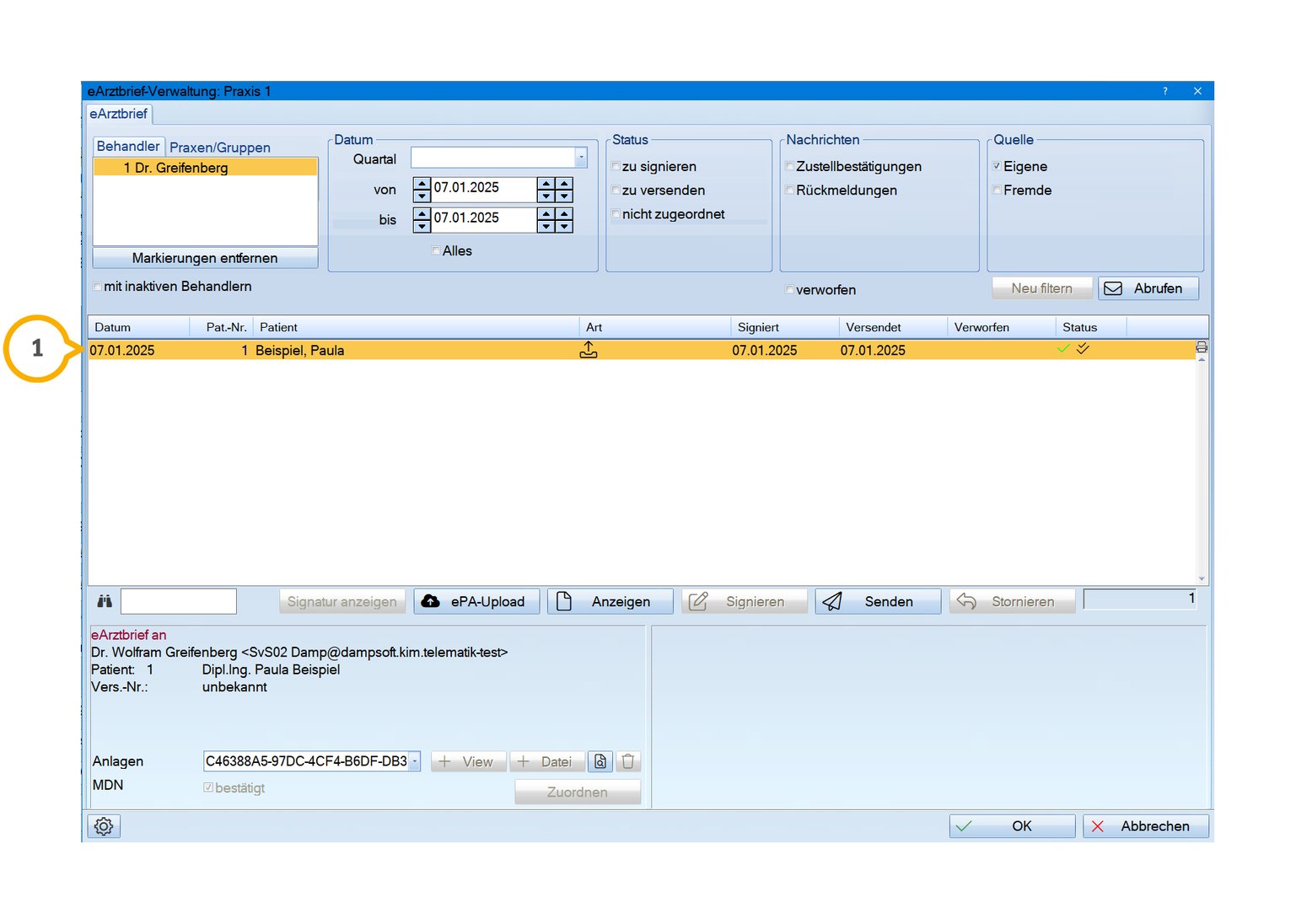Click the Abrufen button

(x=1148, y=288)
